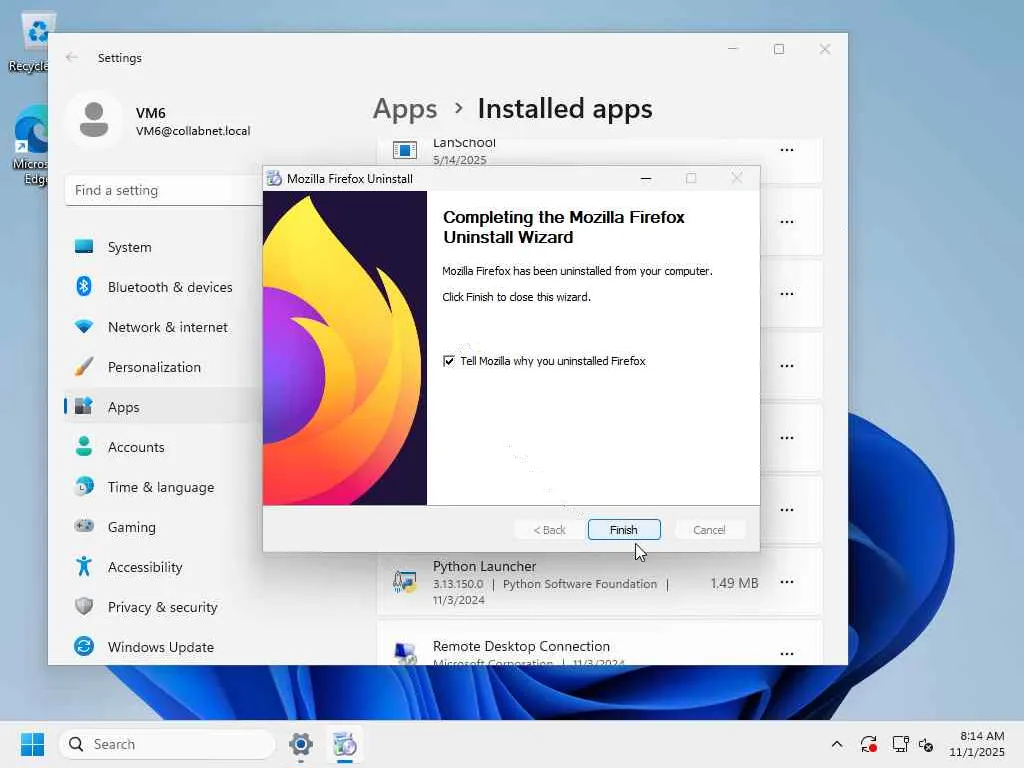Click the Privacy & security shield icon
Viewport: 1024px width, 768px height.
coord(84,606)
